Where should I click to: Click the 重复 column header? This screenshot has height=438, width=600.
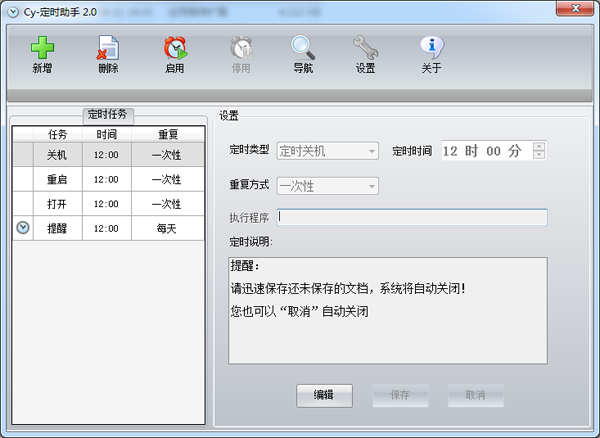[168, 134]
